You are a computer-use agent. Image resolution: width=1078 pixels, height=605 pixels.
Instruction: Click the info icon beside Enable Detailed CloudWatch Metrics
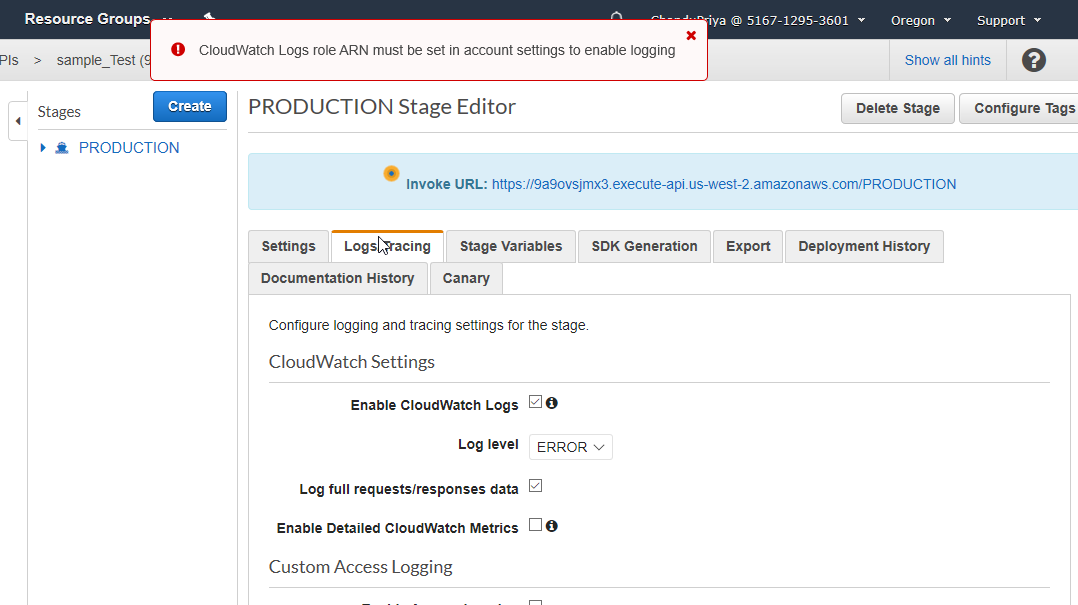click(551, 525)
